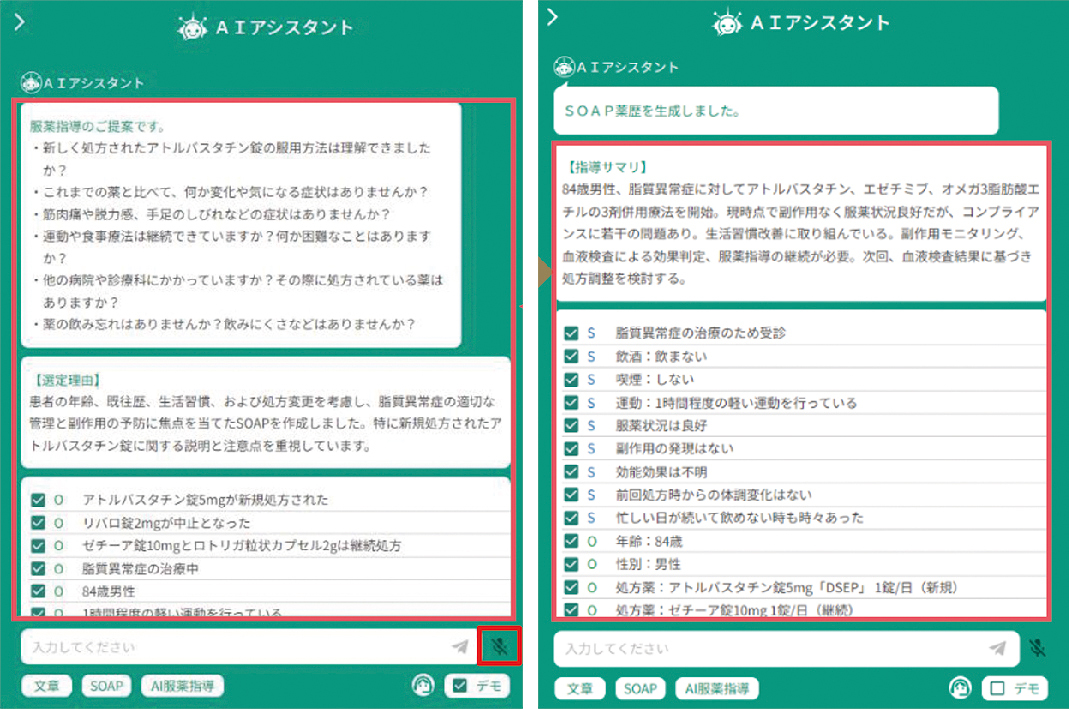Select the 文章 button in left panel
This screenshot has width=1069, height=709.
coord(47,686)
